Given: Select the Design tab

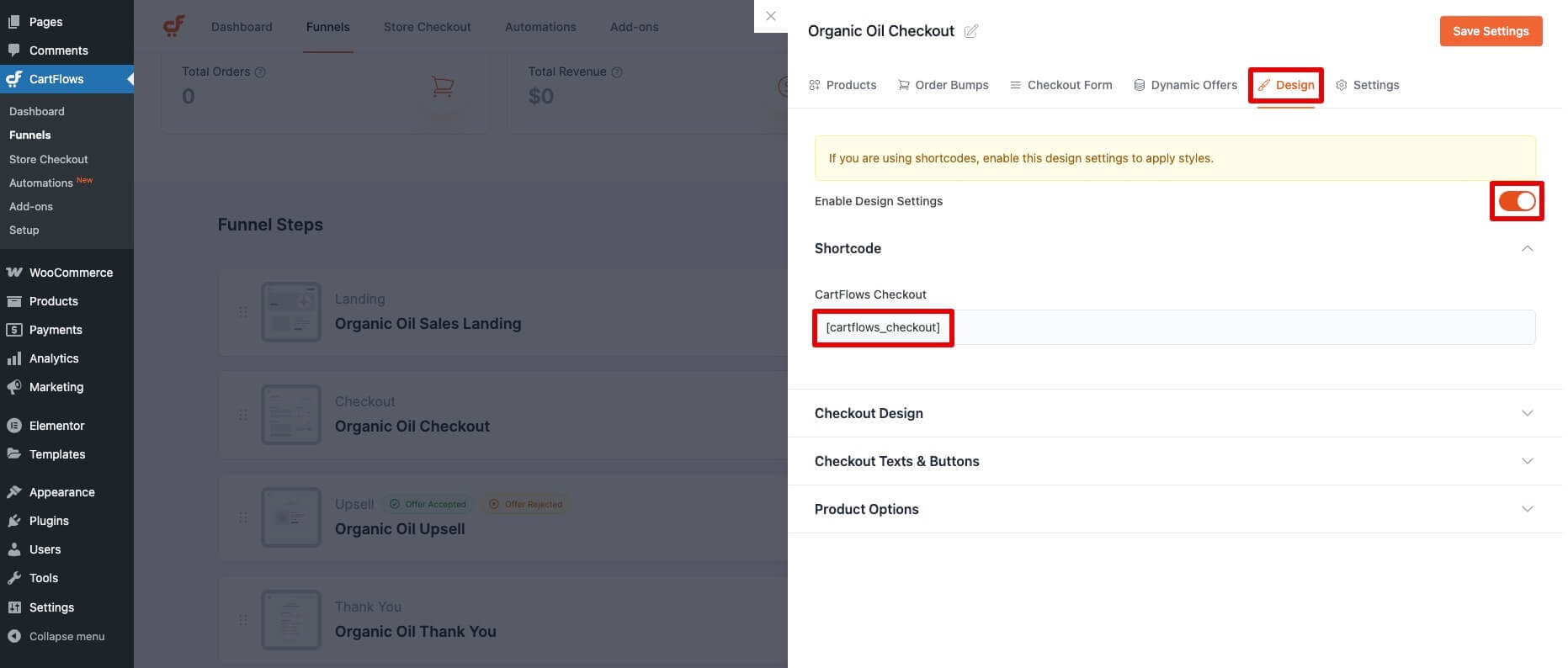Looking at the screenshot, I should point(1286,85).
